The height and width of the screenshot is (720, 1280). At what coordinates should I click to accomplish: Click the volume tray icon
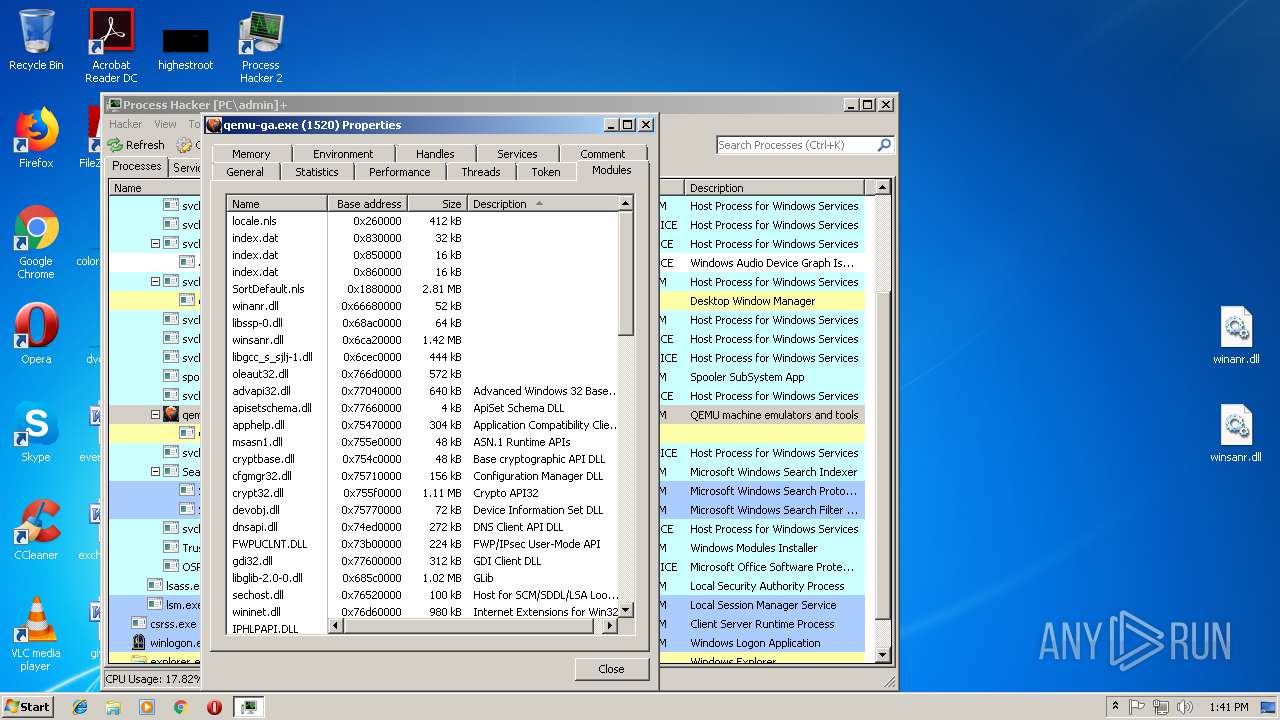1183,706
